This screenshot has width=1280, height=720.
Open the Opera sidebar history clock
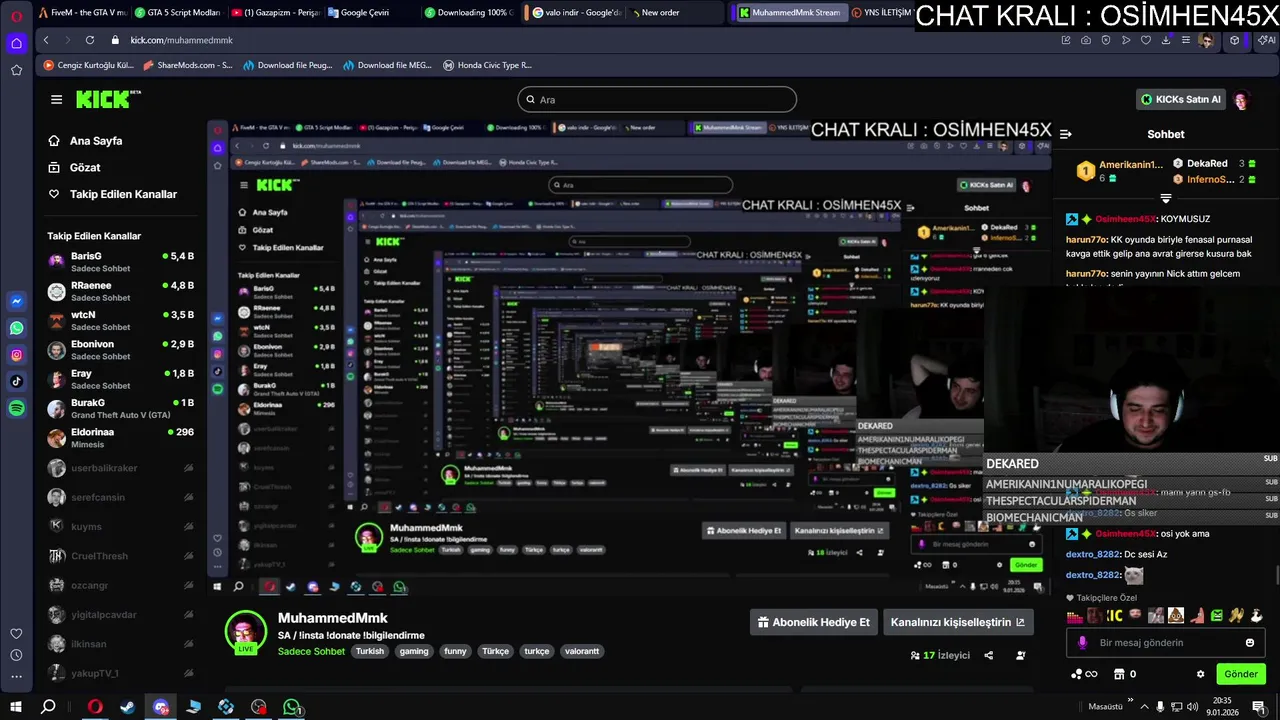(16, 655)
